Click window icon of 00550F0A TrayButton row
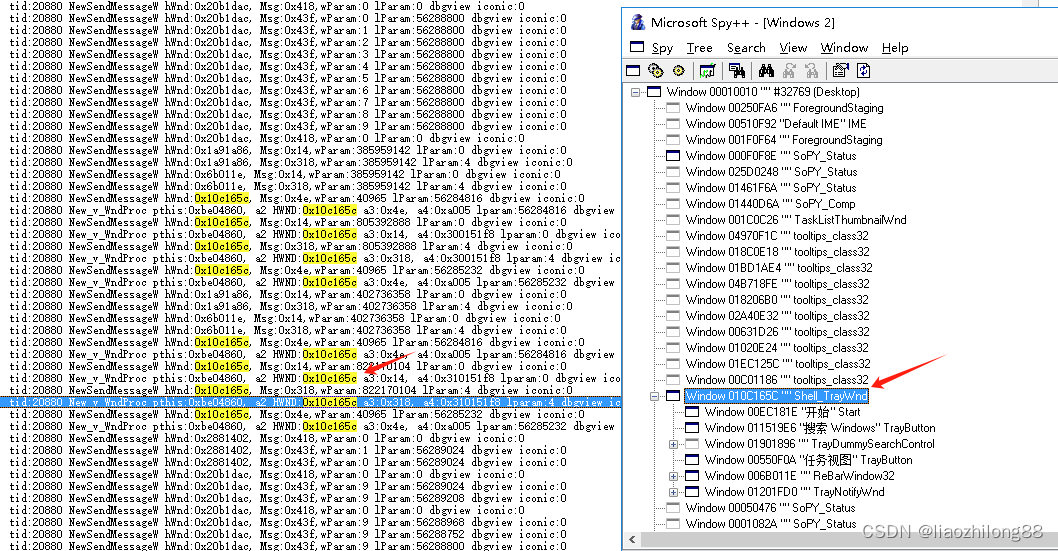Image resolution: width=1058 pixels, height=551 pixels. [692, 460]
